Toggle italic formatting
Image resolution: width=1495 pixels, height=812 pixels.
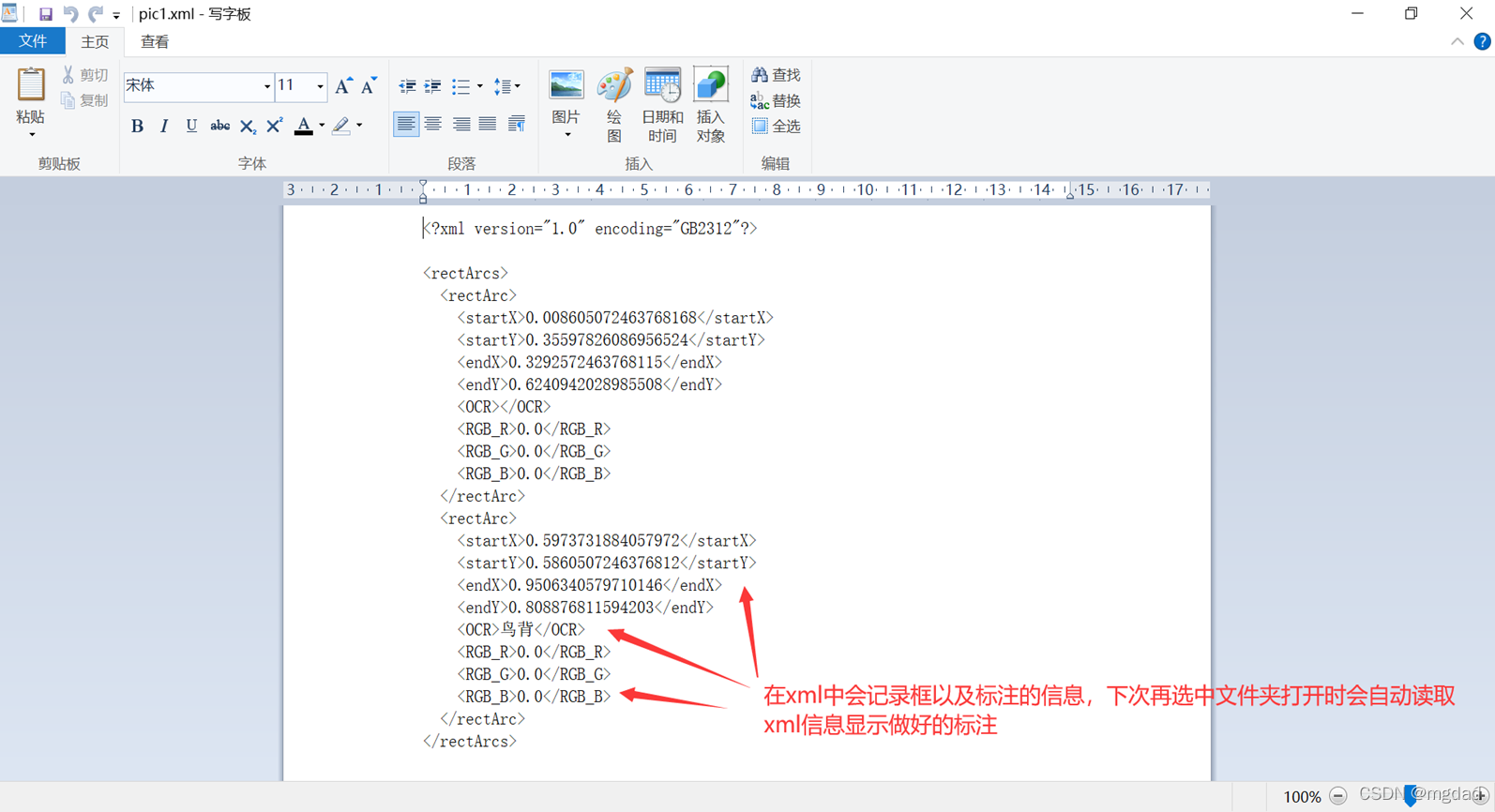164,126
